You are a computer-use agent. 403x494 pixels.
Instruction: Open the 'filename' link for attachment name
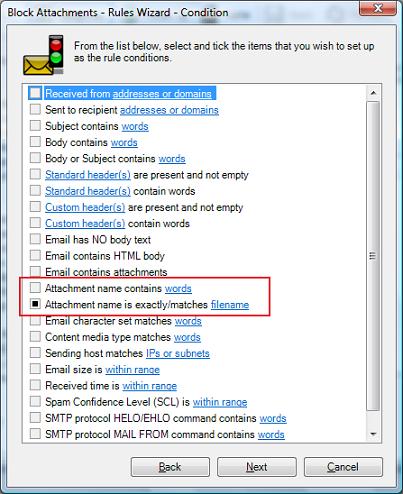pyautogui.click(x=230, y=305)
